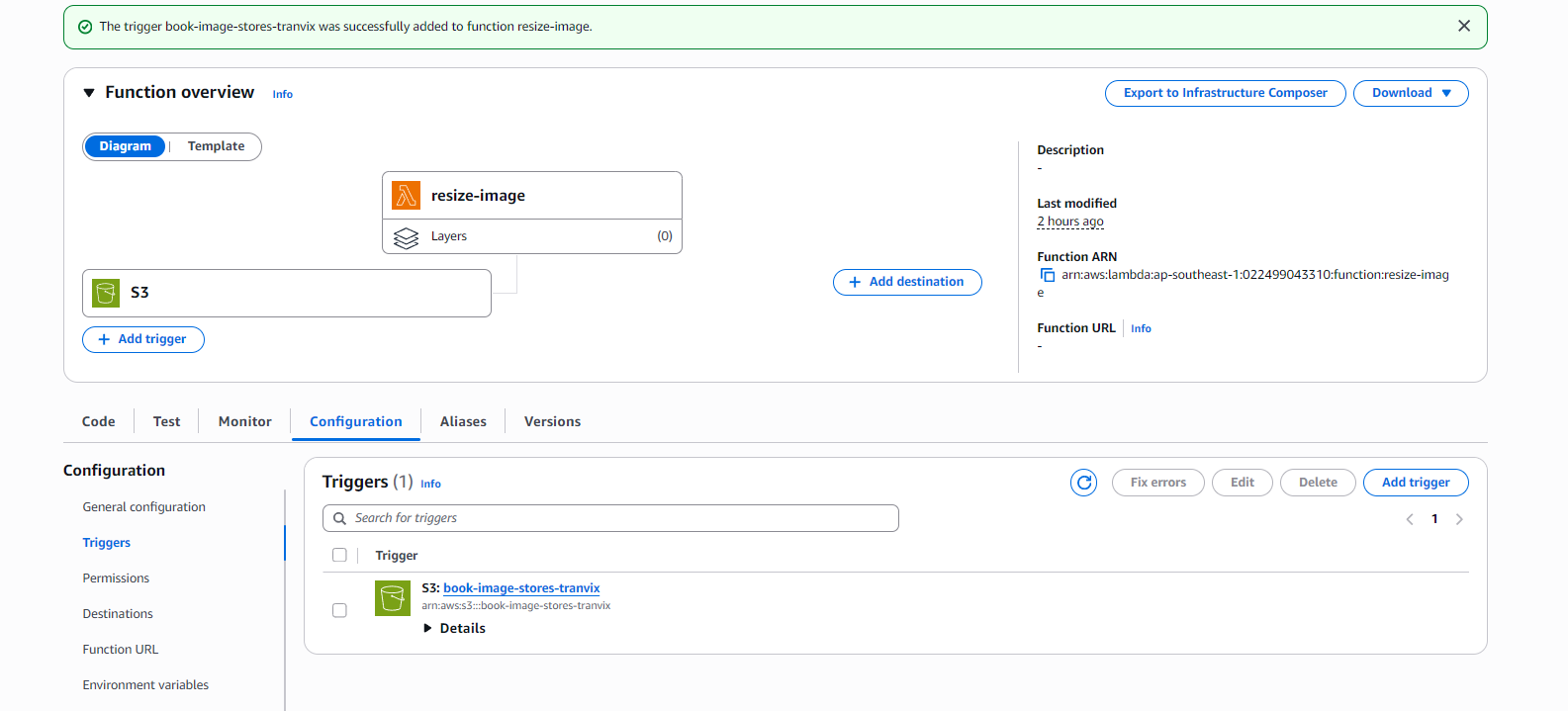
Task: Click Export to Infrastructure Composer
Action: [x=1225, y=93]
